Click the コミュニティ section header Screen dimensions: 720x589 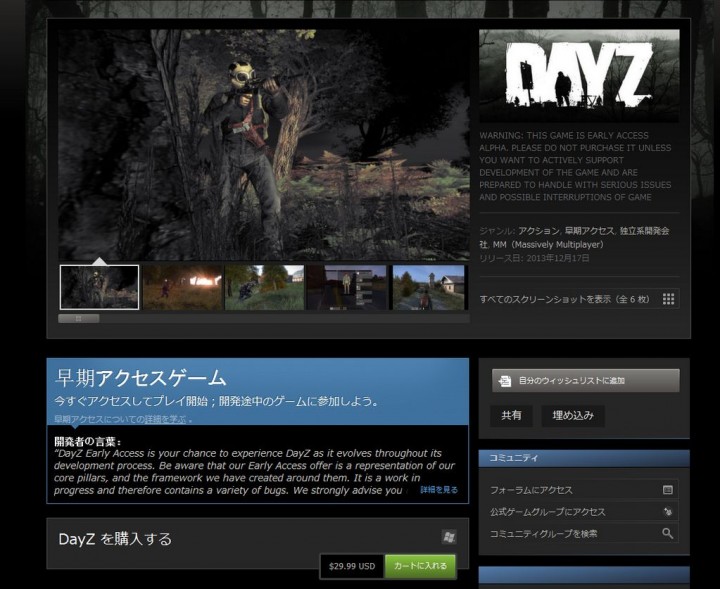pos(584,458)
